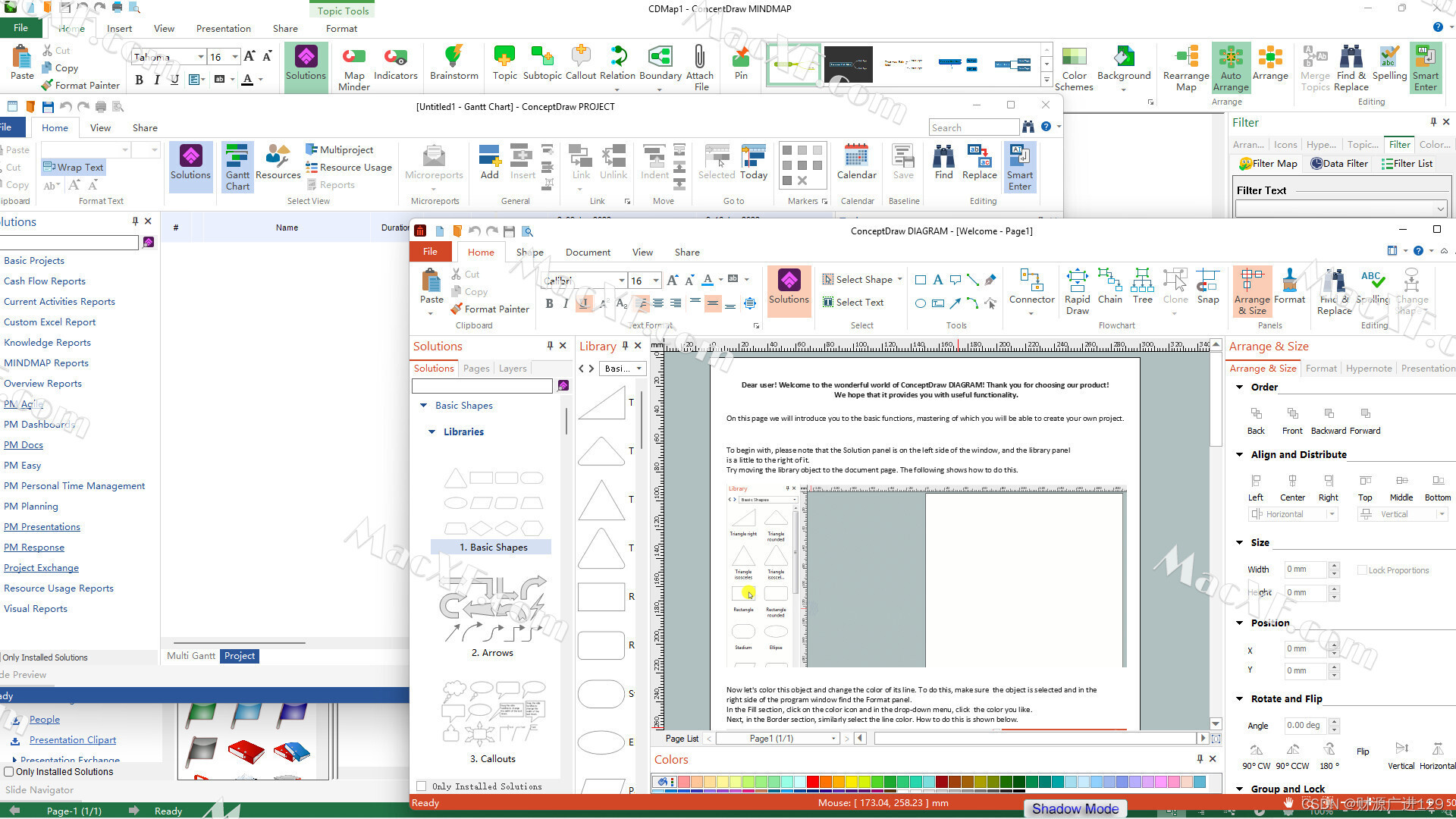
Task: Toggle Bold in MINDMAP Home ribbon
Action: pos(139,80)
